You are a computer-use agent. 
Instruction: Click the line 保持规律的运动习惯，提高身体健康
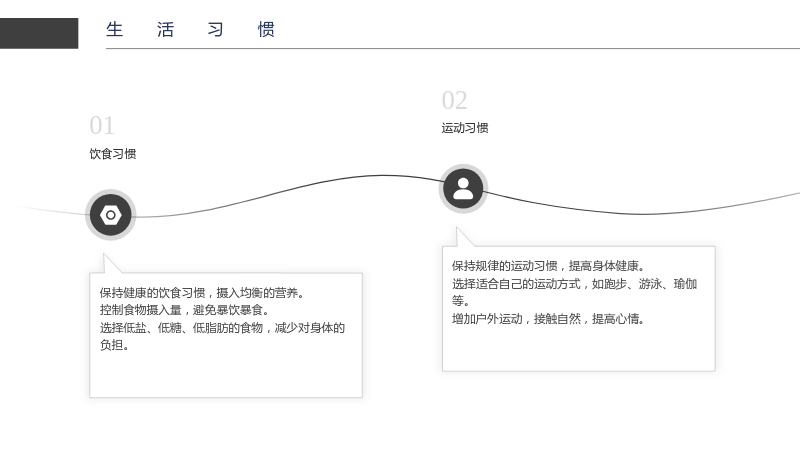pos(548,266)
